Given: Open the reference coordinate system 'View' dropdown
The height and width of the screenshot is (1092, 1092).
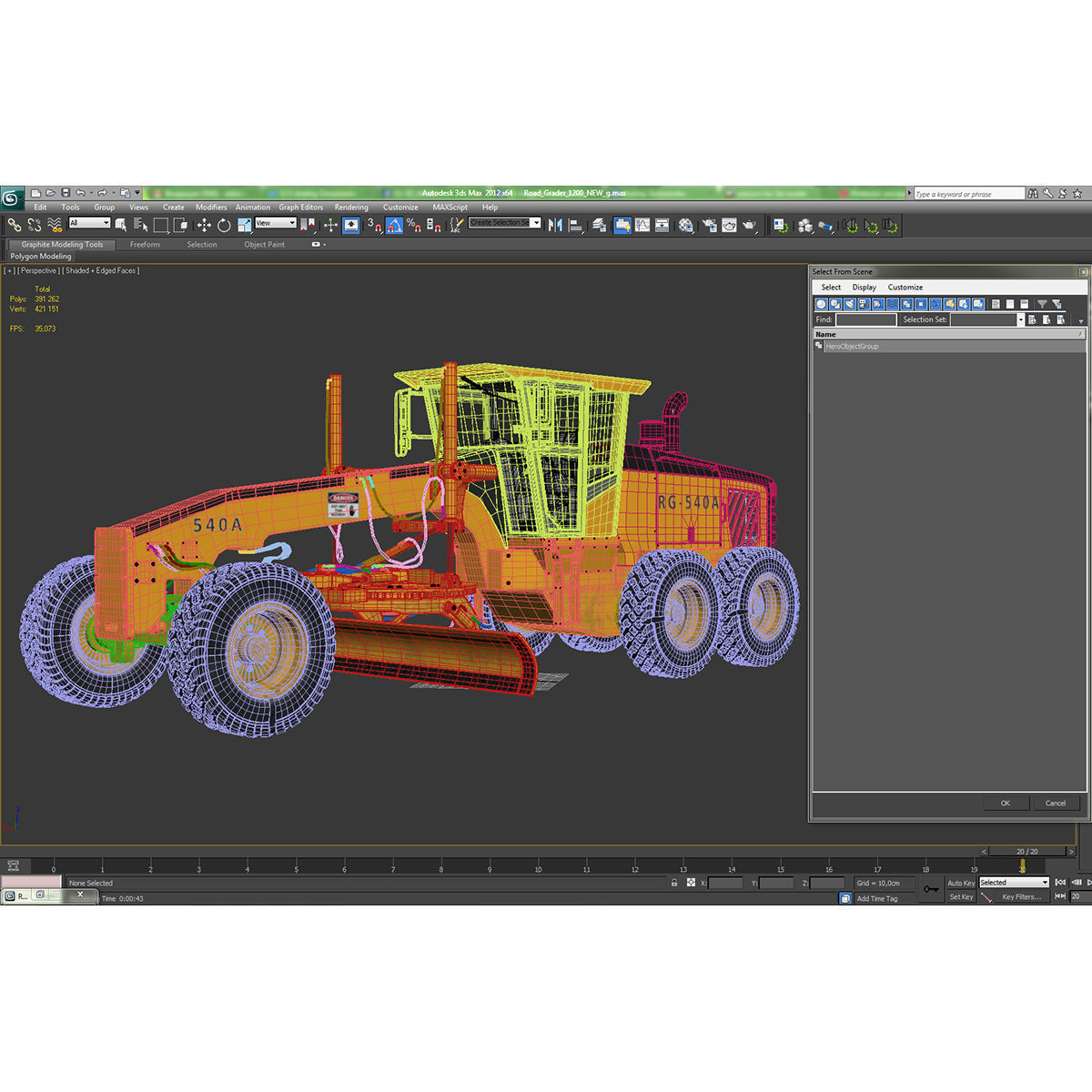Looking at the screenshot, I should [276, 223].
